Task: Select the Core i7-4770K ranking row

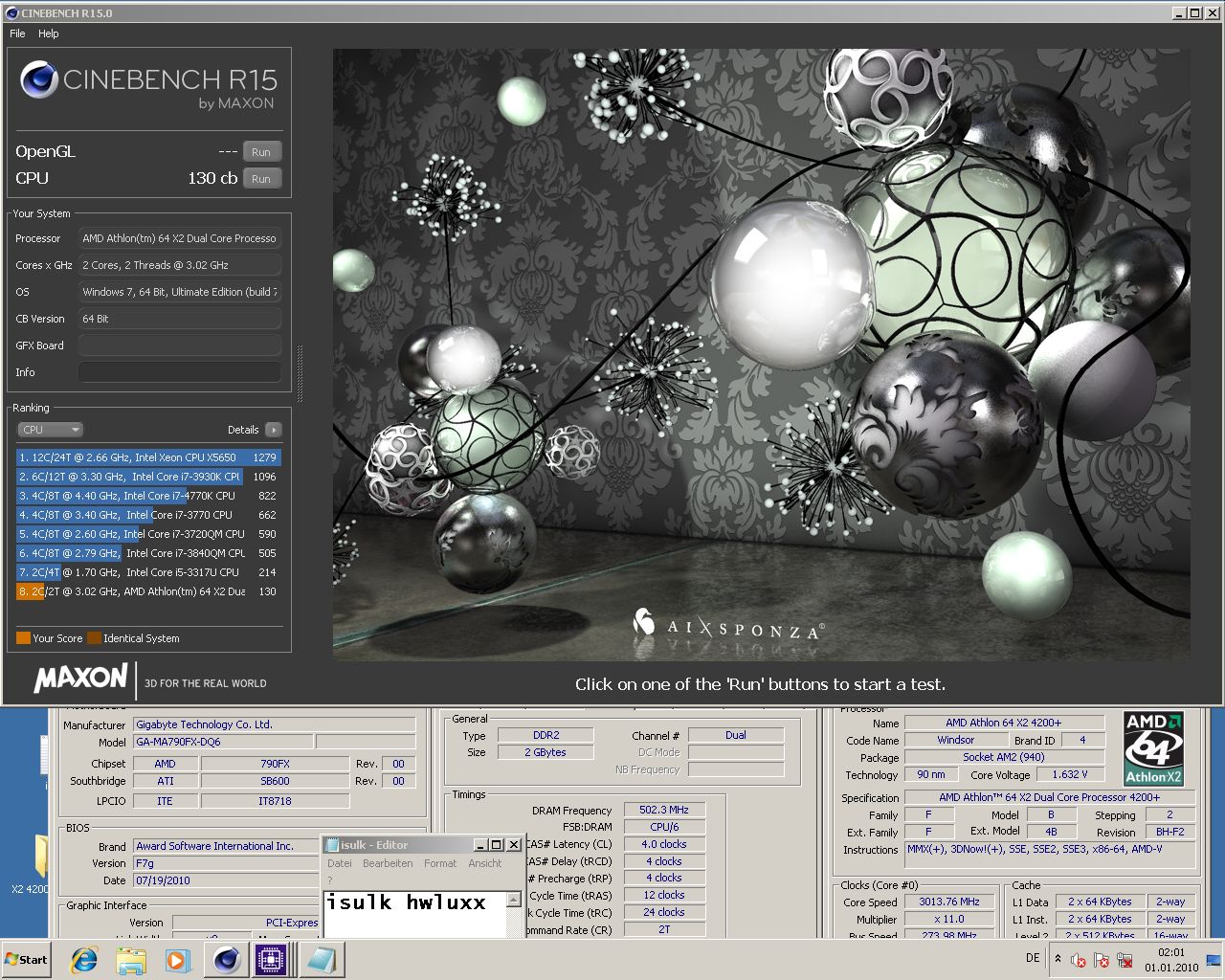Action: (x=148, y=496)
